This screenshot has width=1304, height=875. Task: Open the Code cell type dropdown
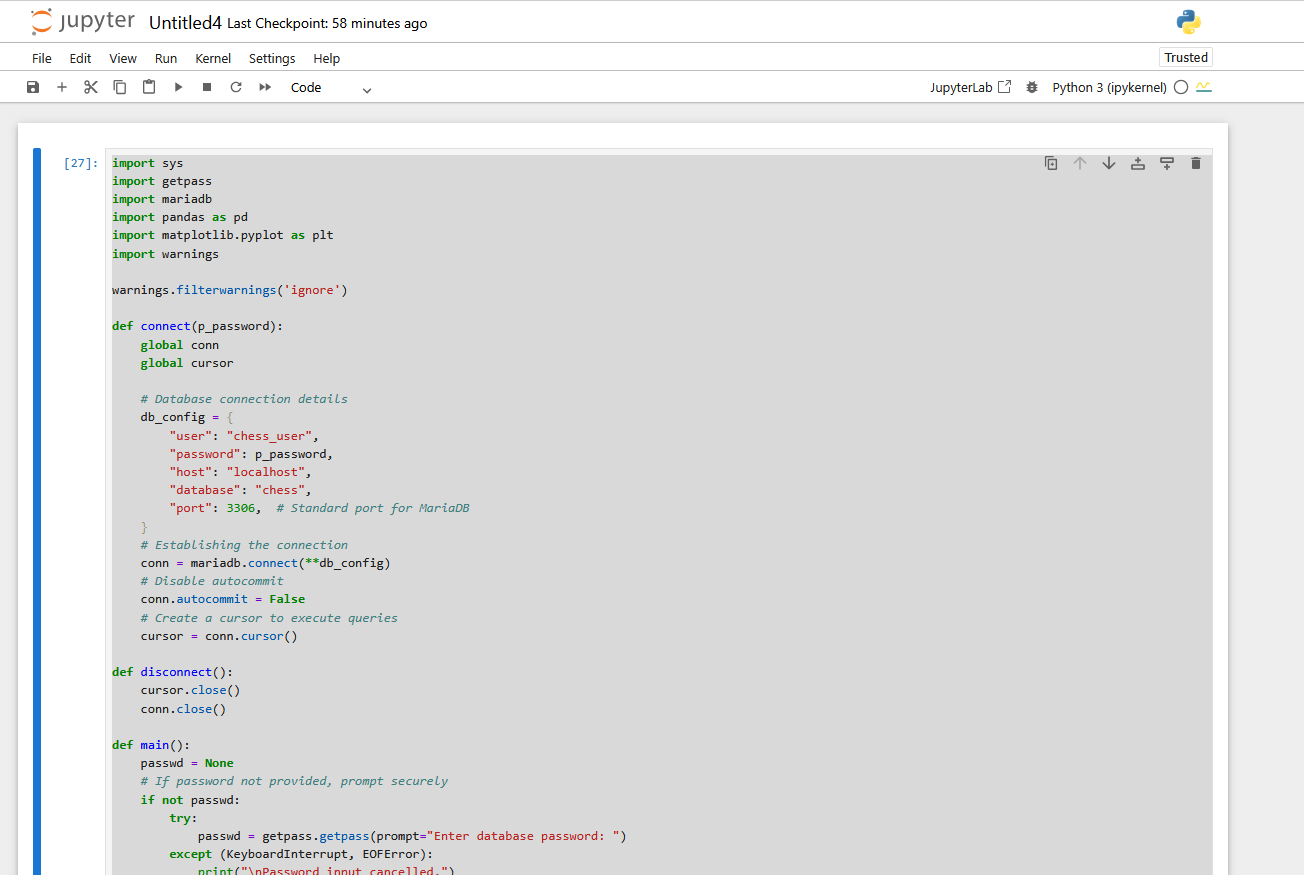coord(331,88)
